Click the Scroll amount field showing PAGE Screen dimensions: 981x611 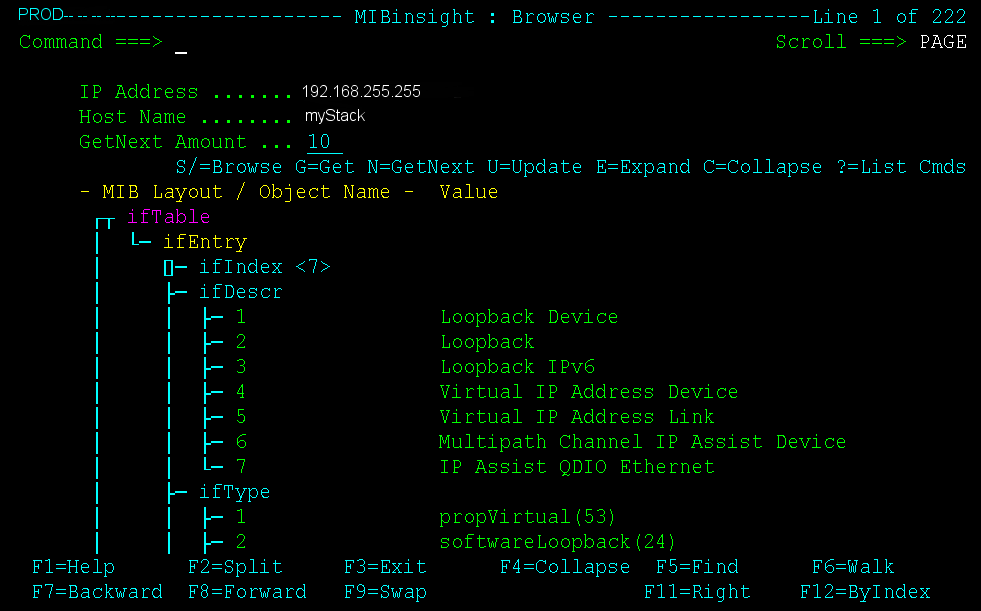(x=943, y=42)
